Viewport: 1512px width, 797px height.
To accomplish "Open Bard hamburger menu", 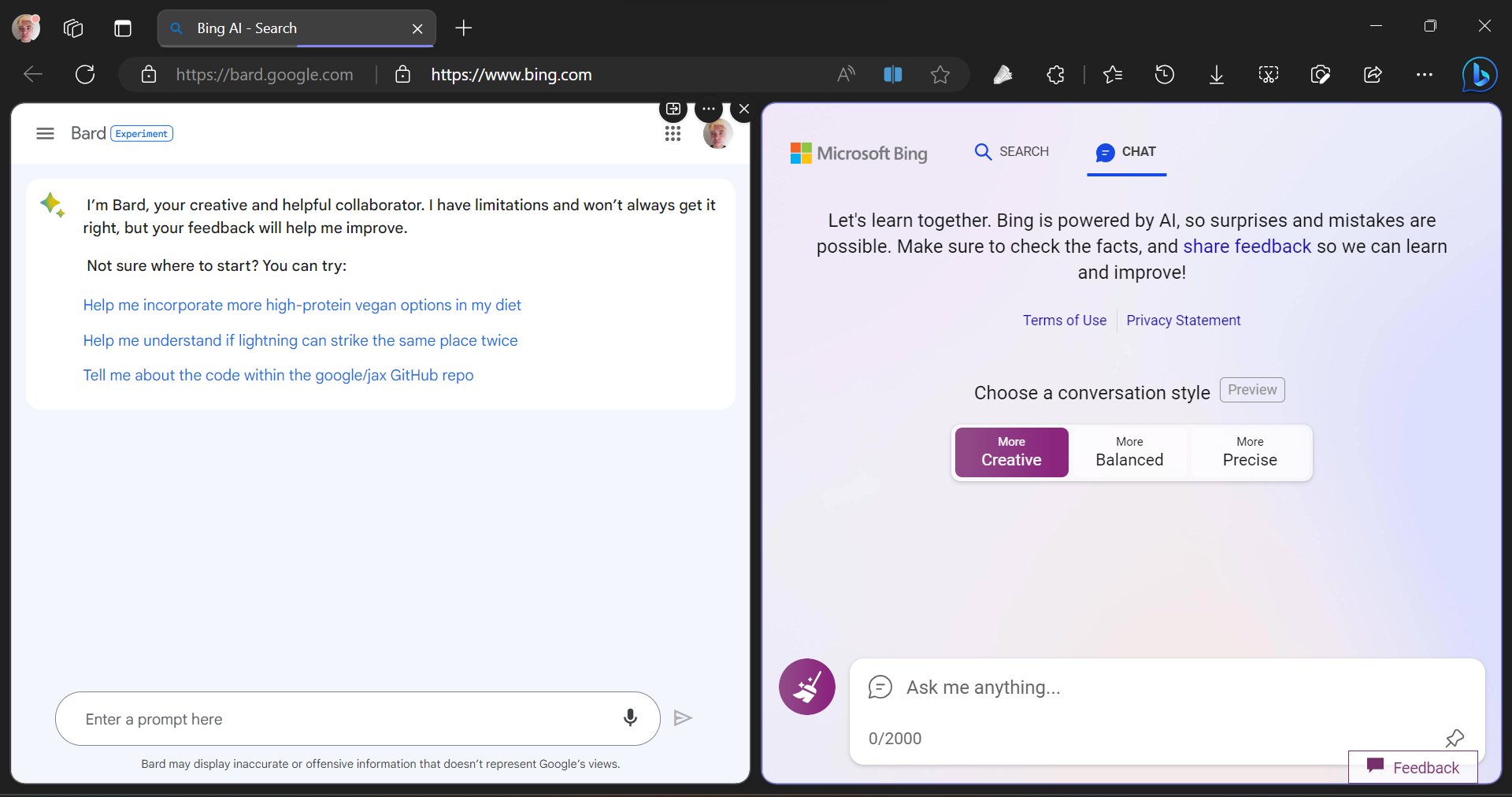I will [x=46, y=134].
